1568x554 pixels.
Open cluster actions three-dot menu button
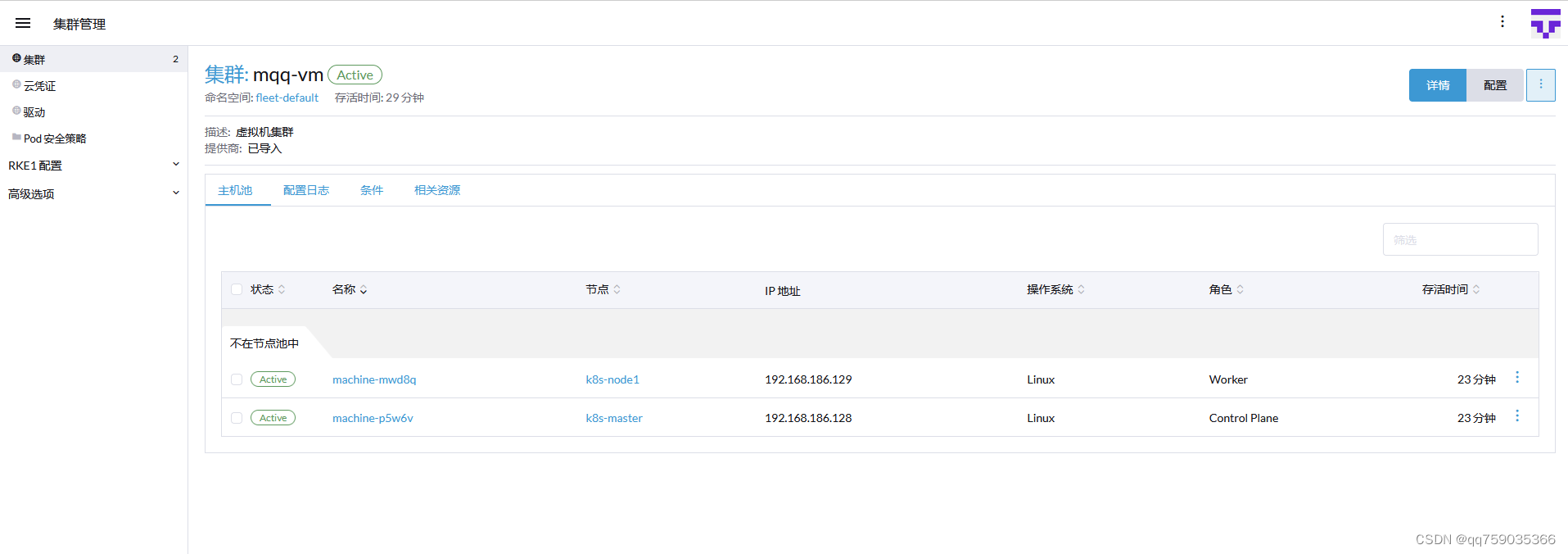[x=1541, y=84]
